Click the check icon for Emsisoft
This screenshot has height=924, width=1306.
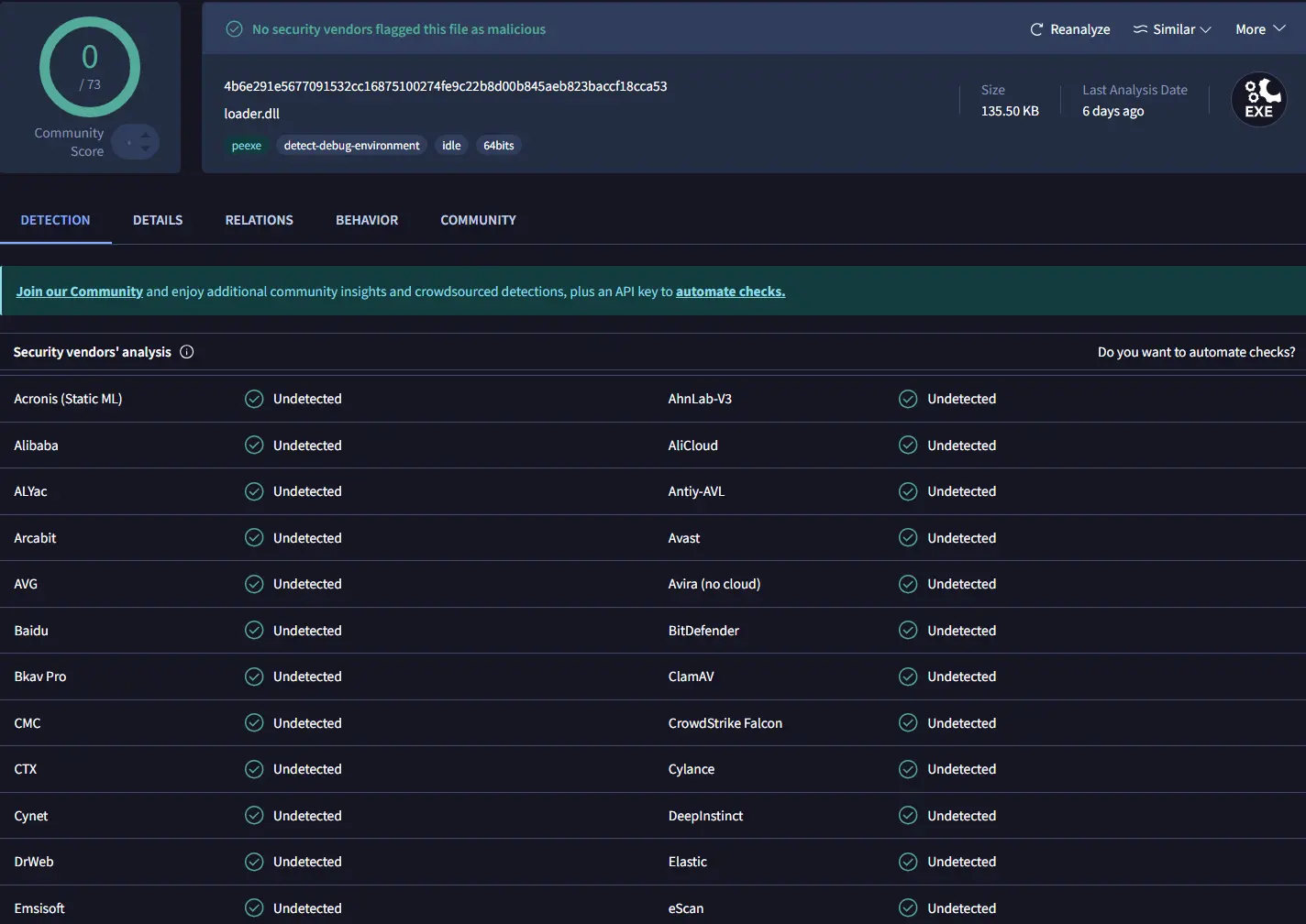(x=254, y=908)
